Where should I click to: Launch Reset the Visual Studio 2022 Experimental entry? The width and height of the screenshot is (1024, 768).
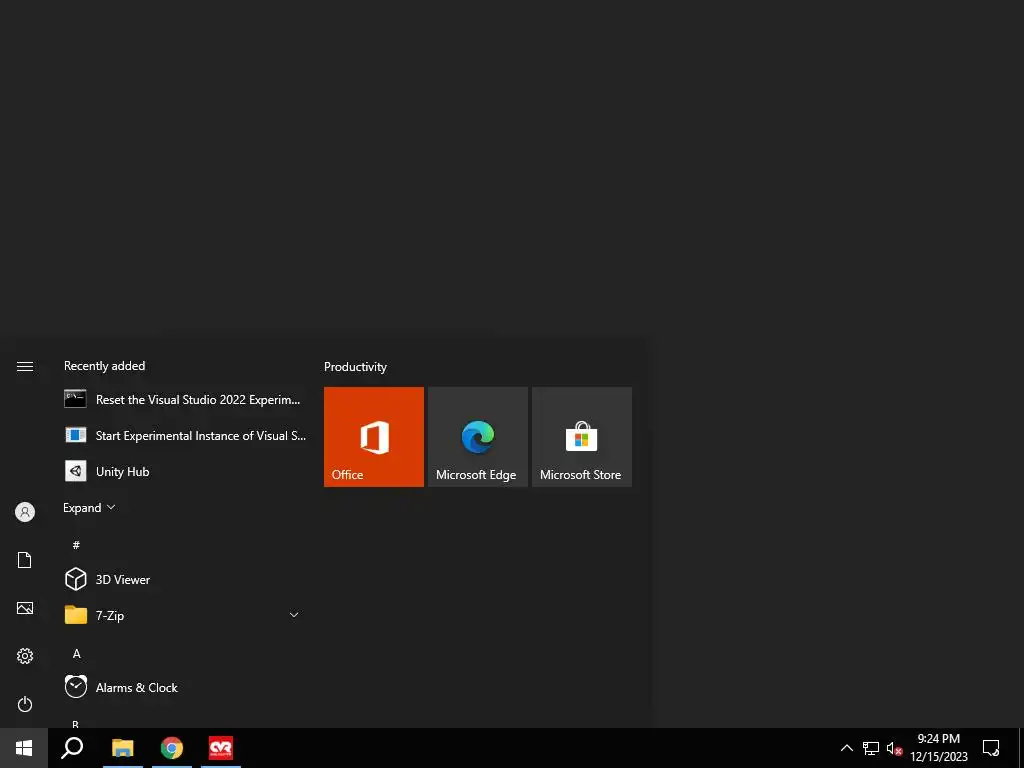(x=184, y=400)
